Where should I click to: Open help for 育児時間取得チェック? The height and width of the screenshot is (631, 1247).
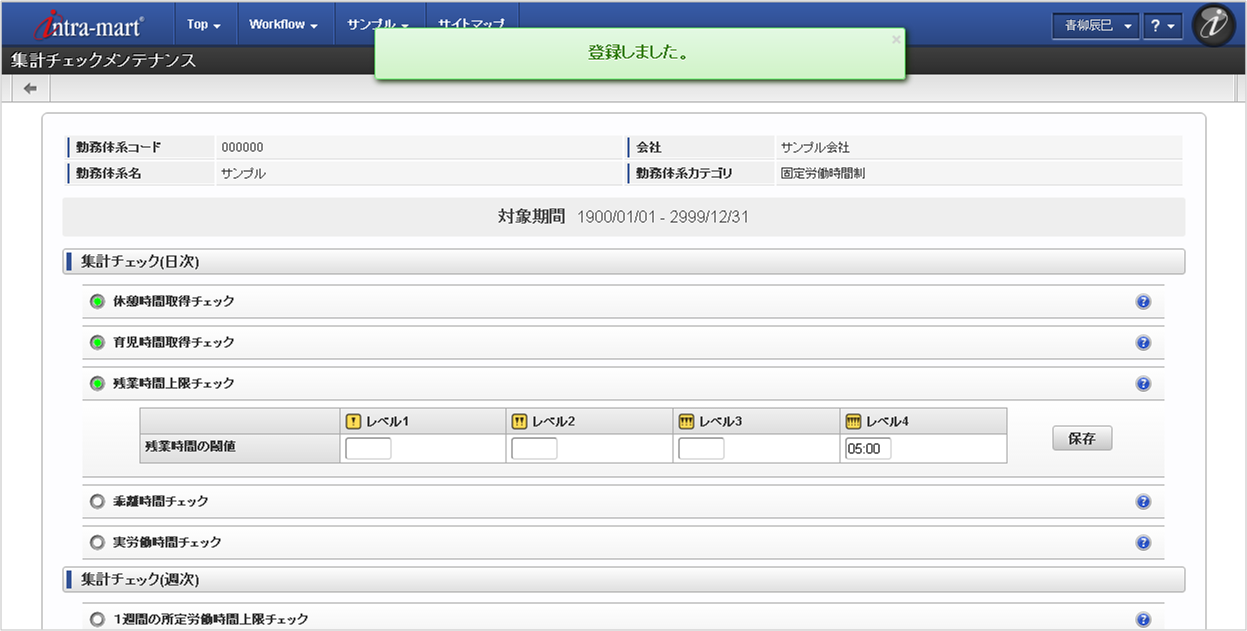point(1143,343)
